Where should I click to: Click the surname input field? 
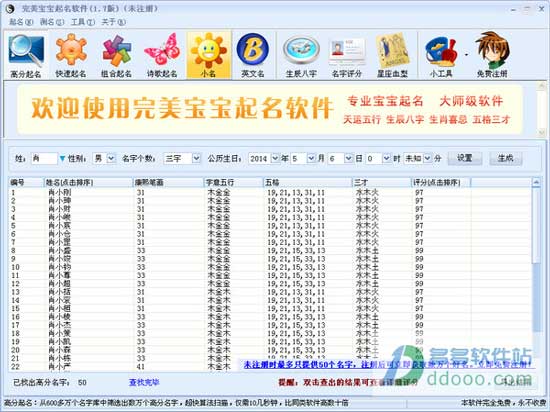click(x=44, y=158)
